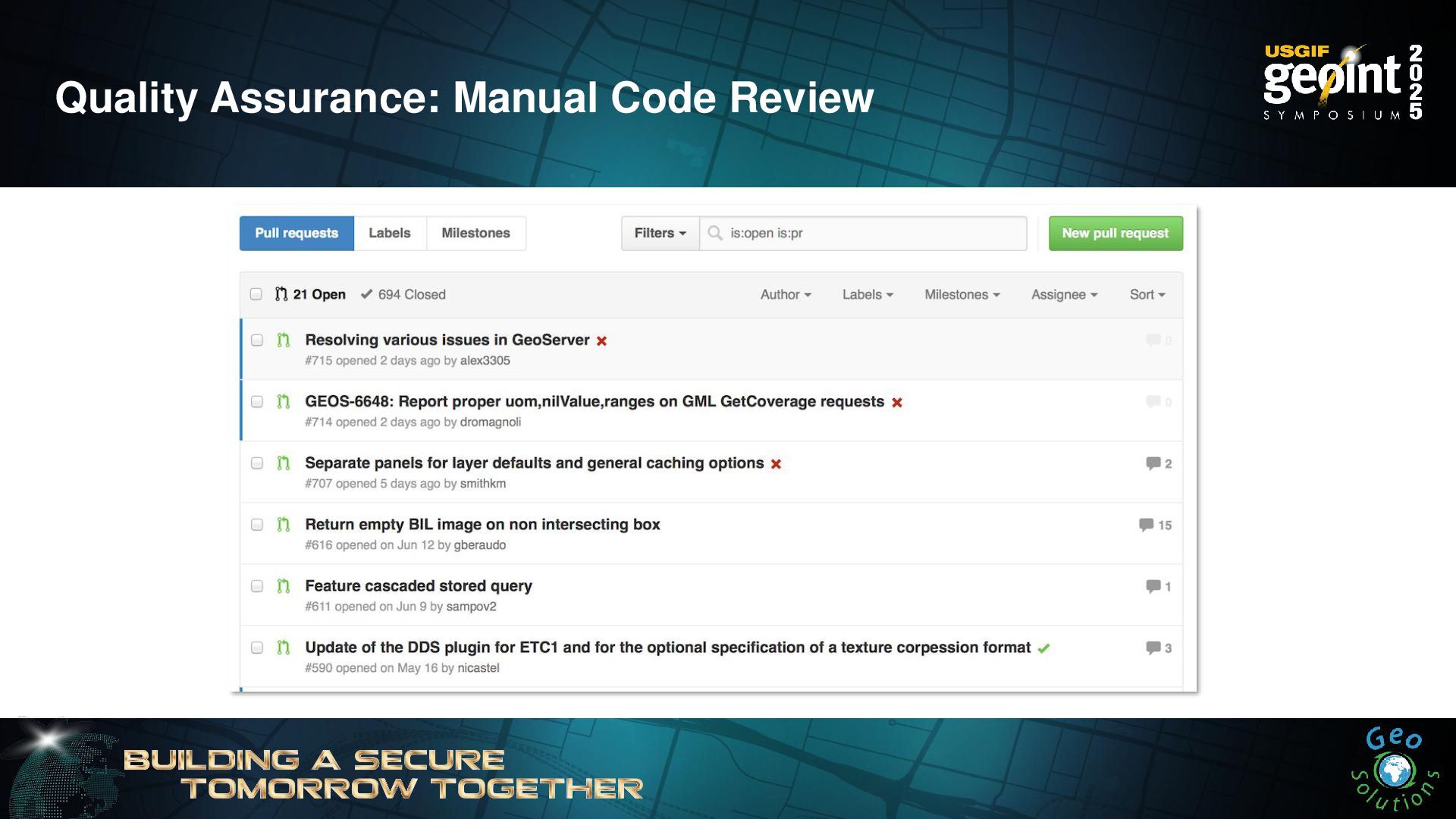Open the Sort dropdown menu
The width and height of the screenshot is (1456, 819).
click(1147, 294)
